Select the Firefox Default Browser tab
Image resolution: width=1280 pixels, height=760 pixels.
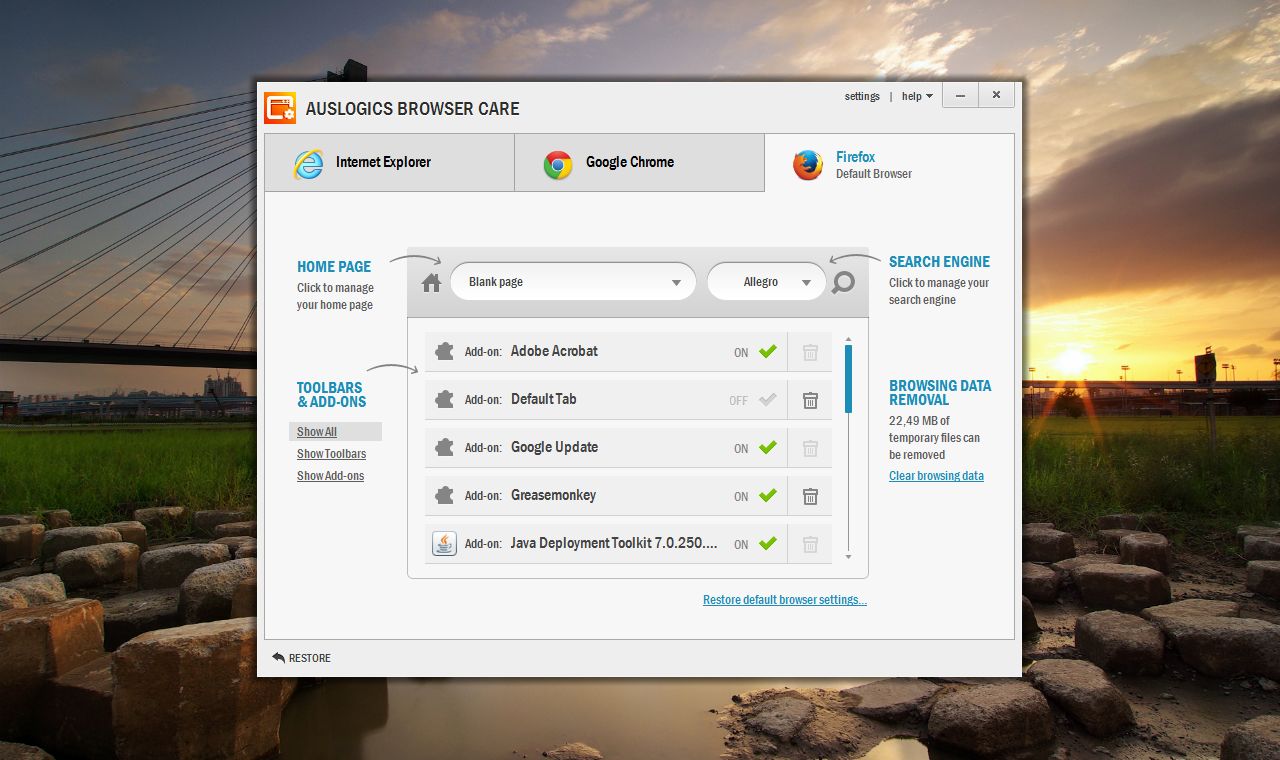(x=890, y=164)
